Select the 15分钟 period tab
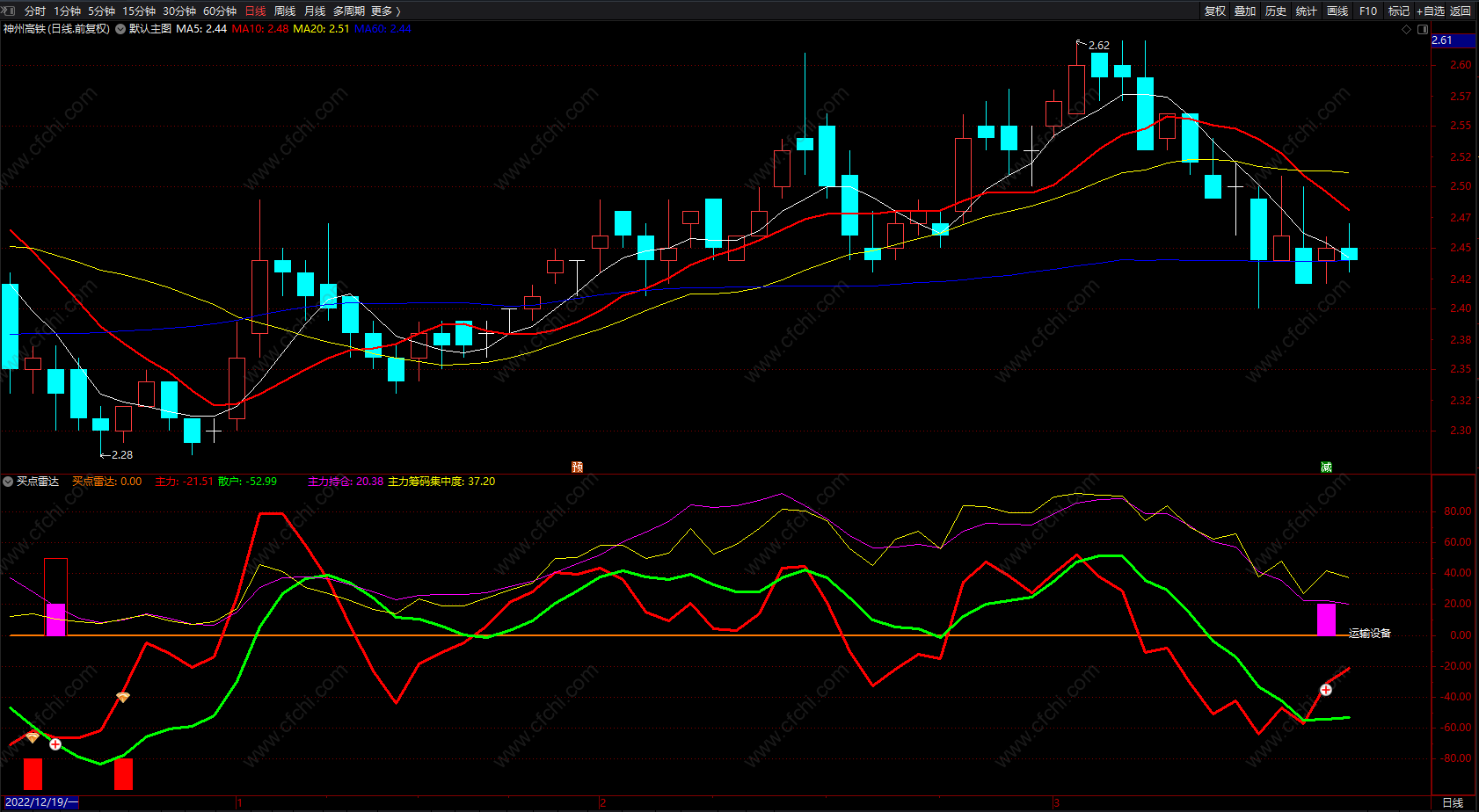 tap(139, 11)
